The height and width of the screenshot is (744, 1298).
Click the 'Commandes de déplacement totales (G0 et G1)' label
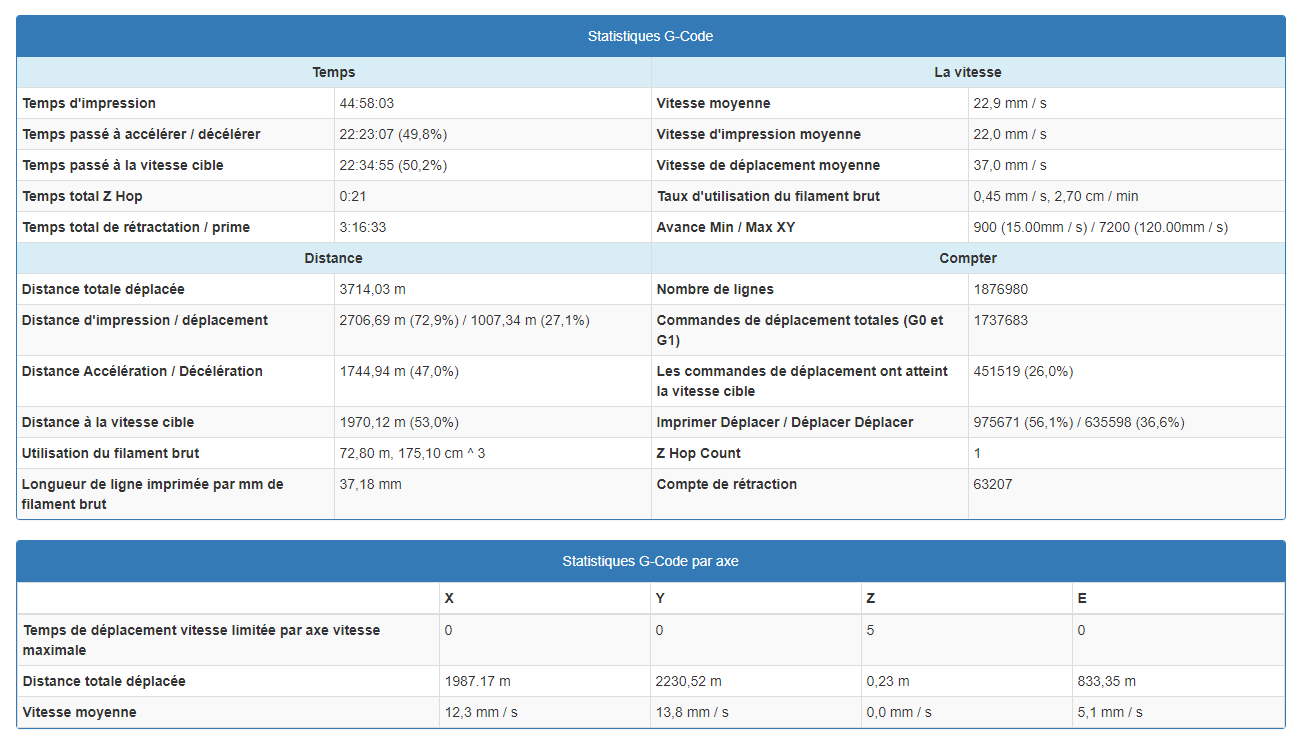coord(800,330)
